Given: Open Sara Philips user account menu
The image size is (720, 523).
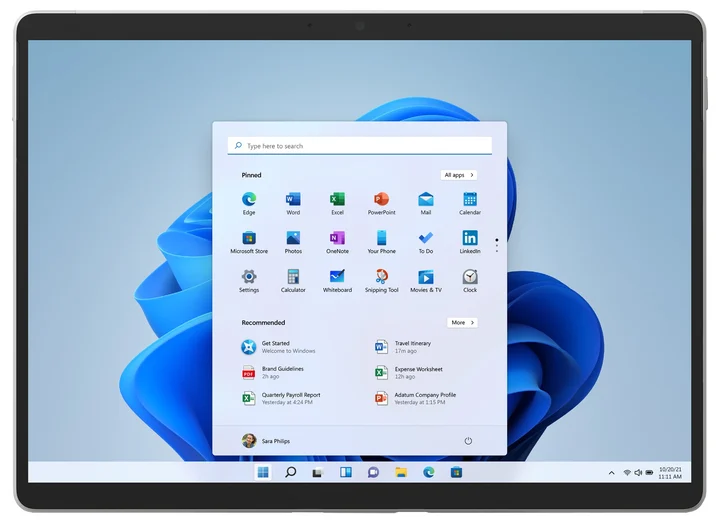Looking at the screenshot, I should (x=266, y=441).
